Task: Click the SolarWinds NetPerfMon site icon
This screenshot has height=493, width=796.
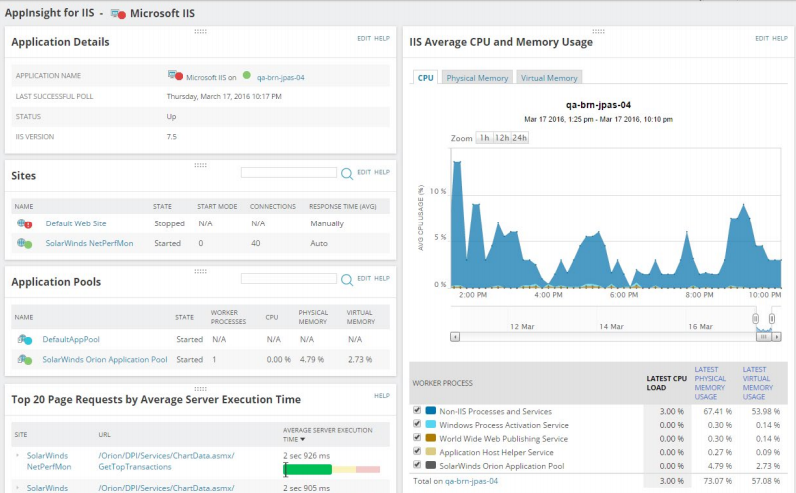Action: tap(24, 243)
